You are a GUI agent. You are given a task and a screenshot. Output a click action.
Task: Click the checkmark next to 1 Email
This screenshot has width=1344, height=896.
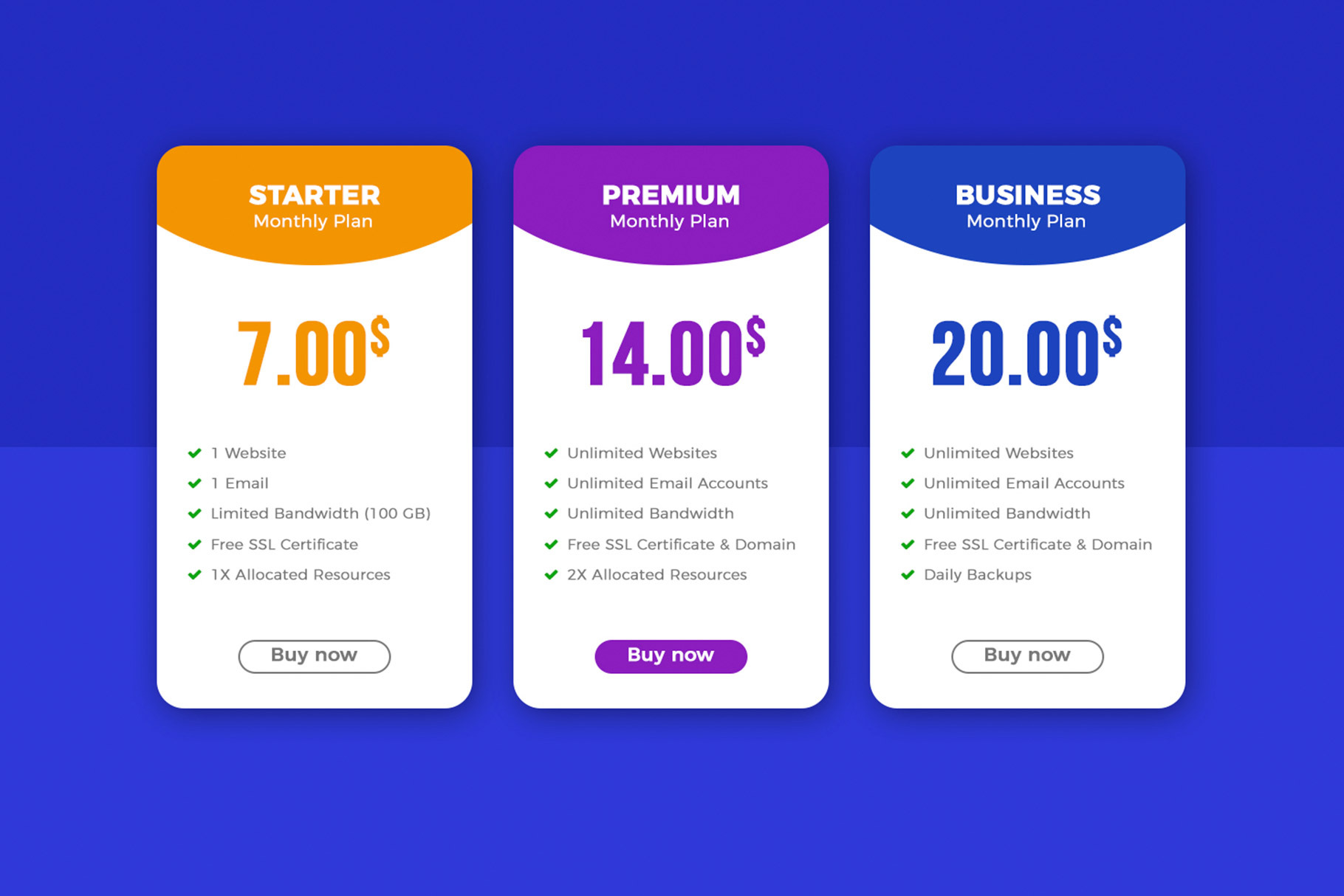195,483
